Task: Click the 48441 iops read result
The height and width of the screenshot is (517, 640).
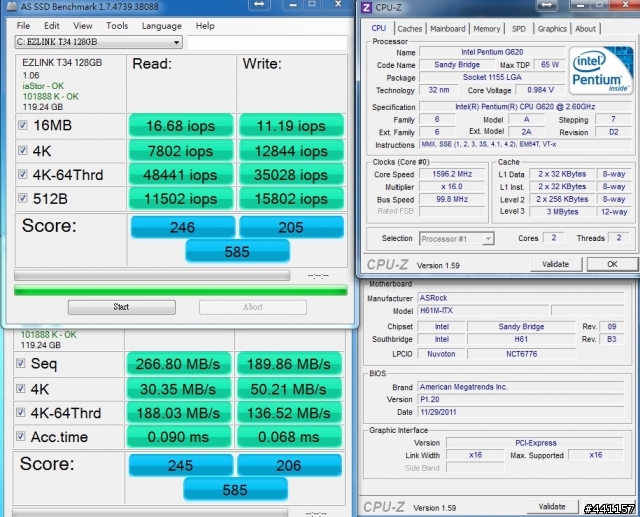Action: (181, 175)
